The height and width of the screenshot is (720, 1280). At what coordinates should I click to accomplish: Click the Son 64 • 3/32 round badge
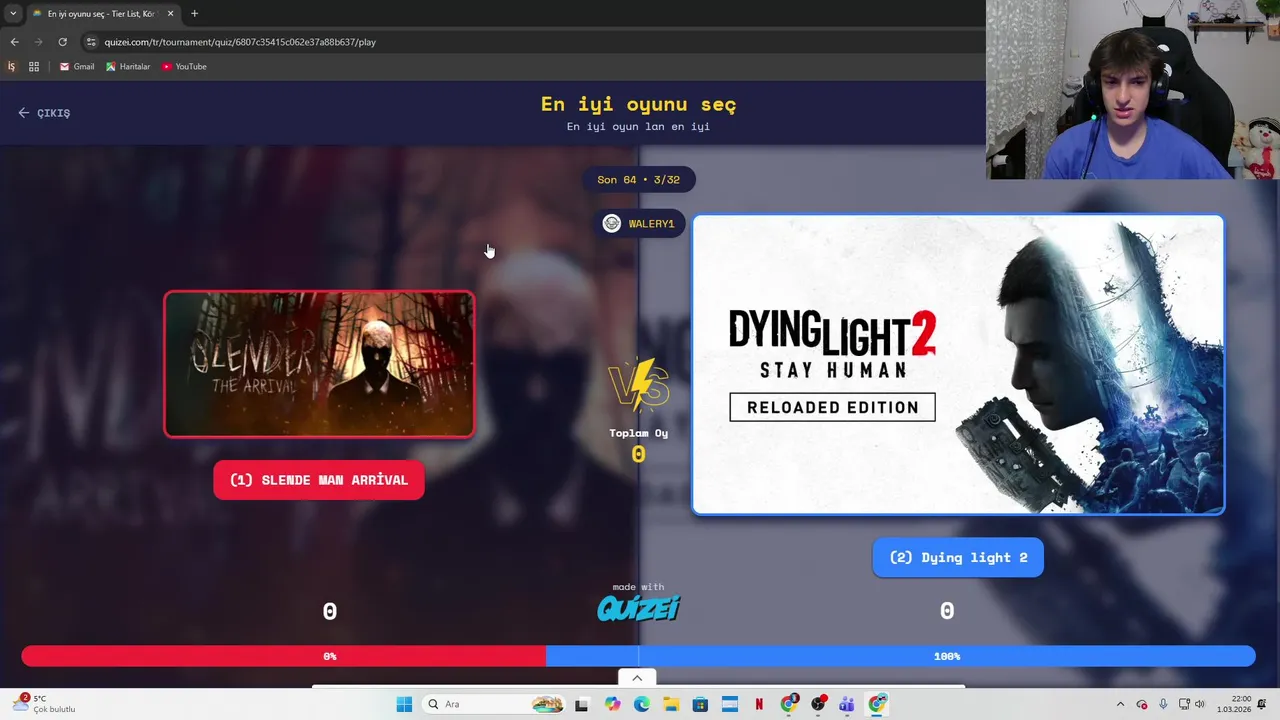638,180
